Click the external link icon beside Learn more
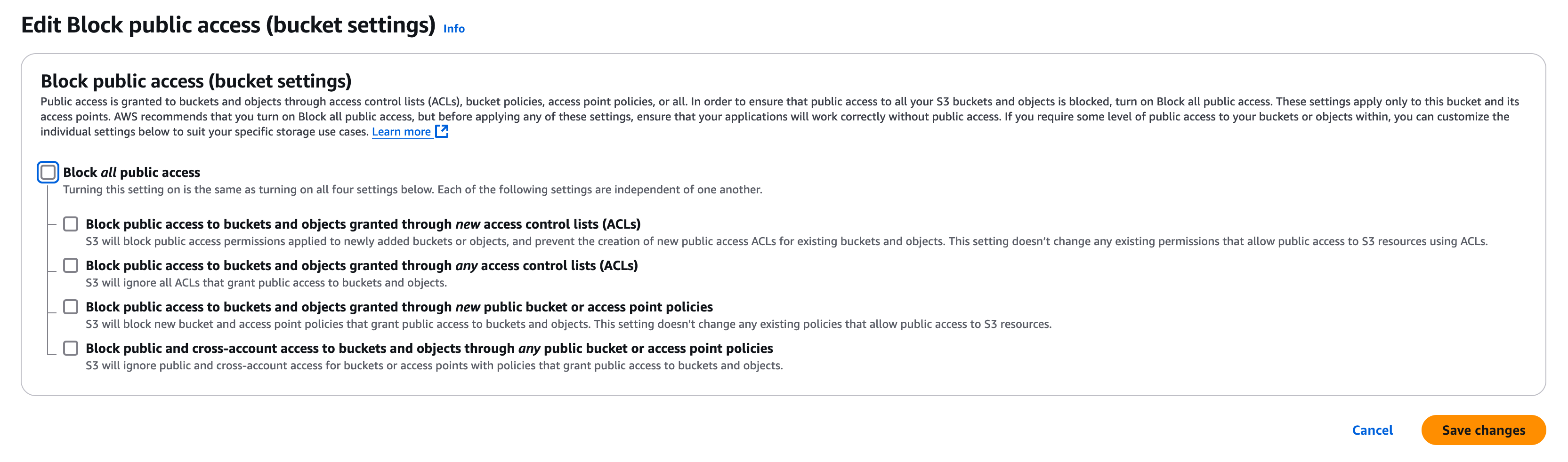Viewport: 1568px width, 462px height. pyautogui.click(x=442, y=131)
